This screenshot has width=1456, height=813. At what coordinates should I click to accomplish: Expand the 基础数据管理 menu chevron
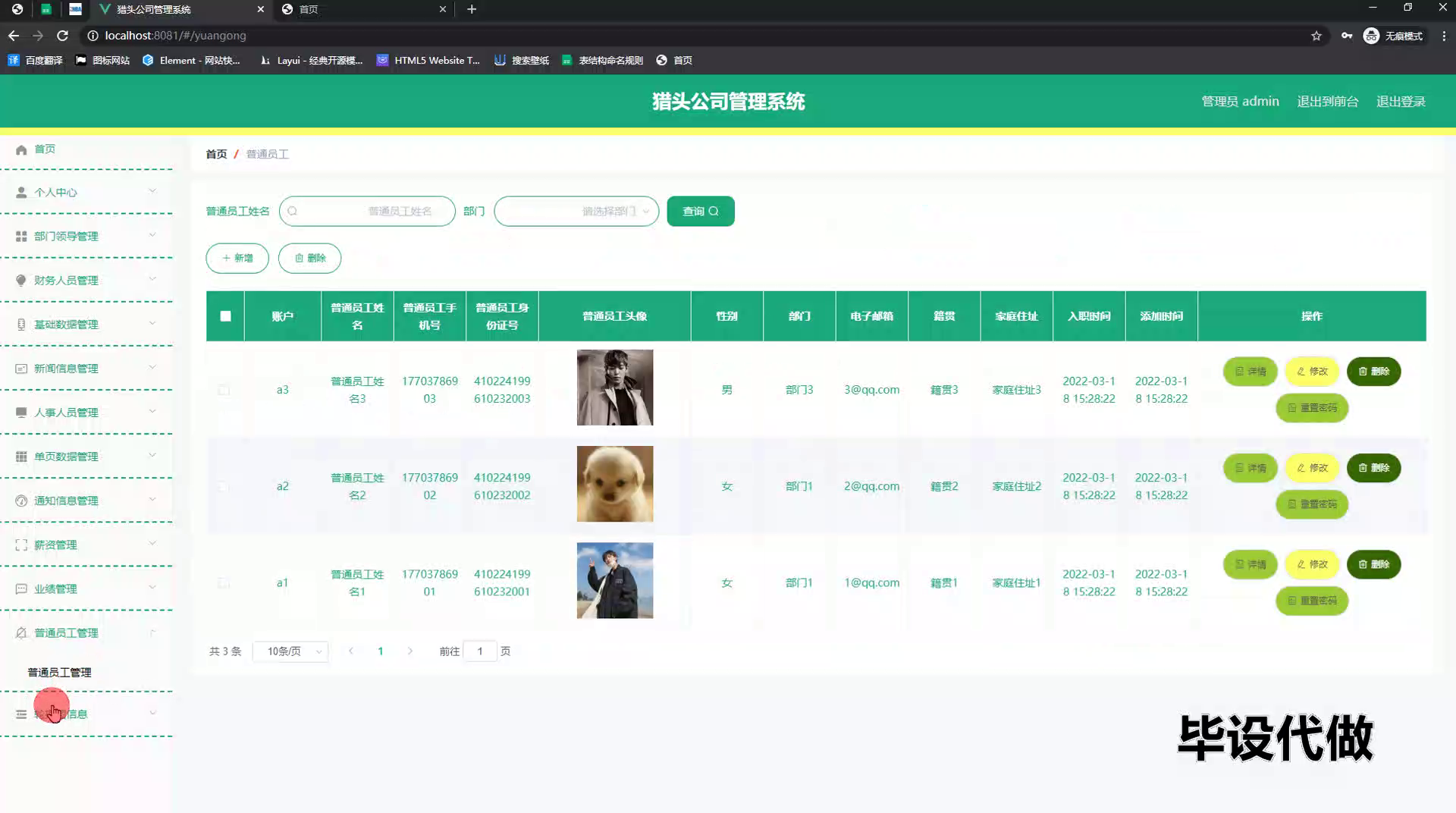152,323
